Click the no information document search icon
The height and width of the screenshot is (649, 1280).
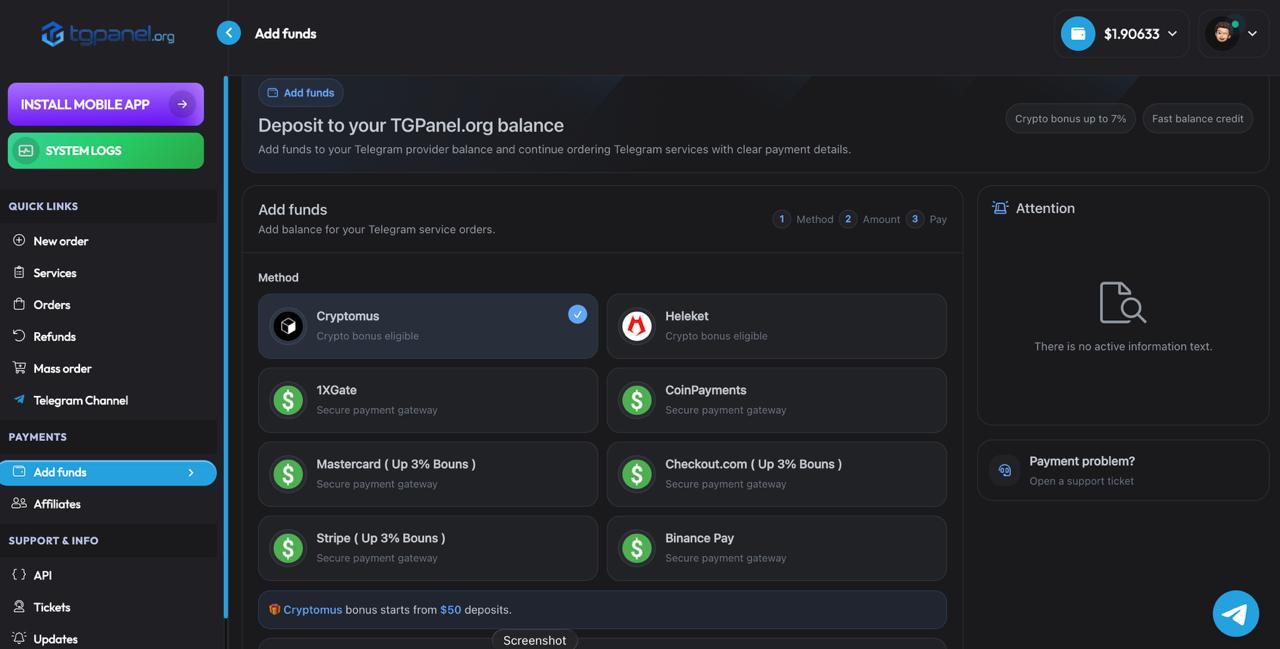(x=1123, y=303)
